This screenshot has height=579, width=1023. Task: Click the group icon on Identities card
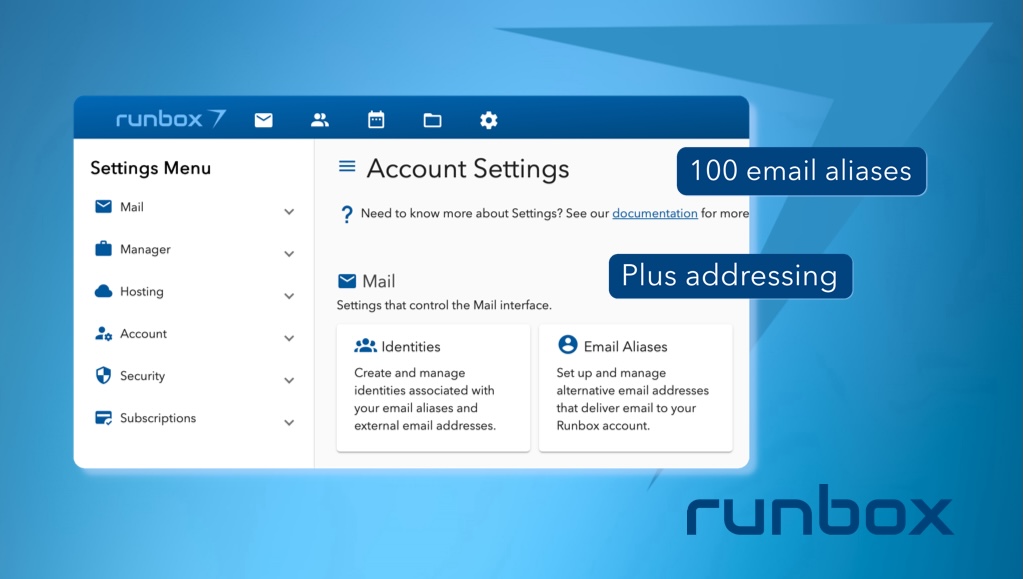(365, 346)
